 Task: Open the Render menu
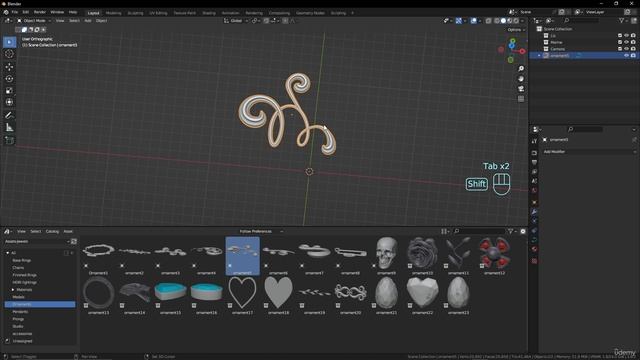click(x=40, y=12)
